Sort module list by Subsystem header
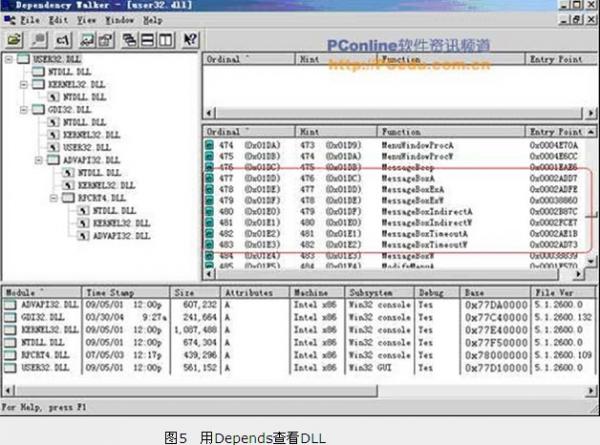Image resolution: width=600 pixels, height=445 pixels. tap(380, 293)
